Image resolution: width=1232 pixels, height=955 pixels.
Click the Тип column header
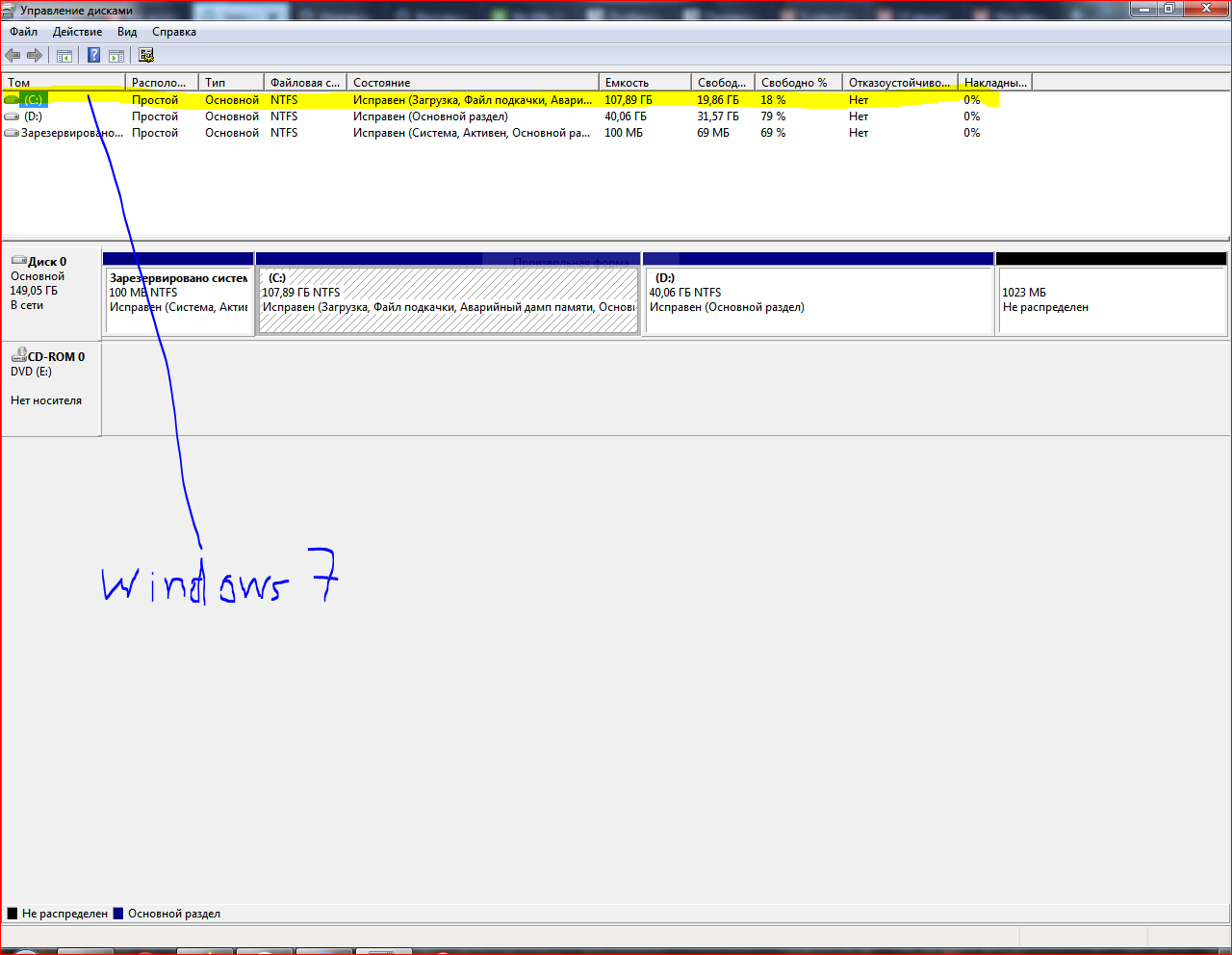tap(231, 83)
